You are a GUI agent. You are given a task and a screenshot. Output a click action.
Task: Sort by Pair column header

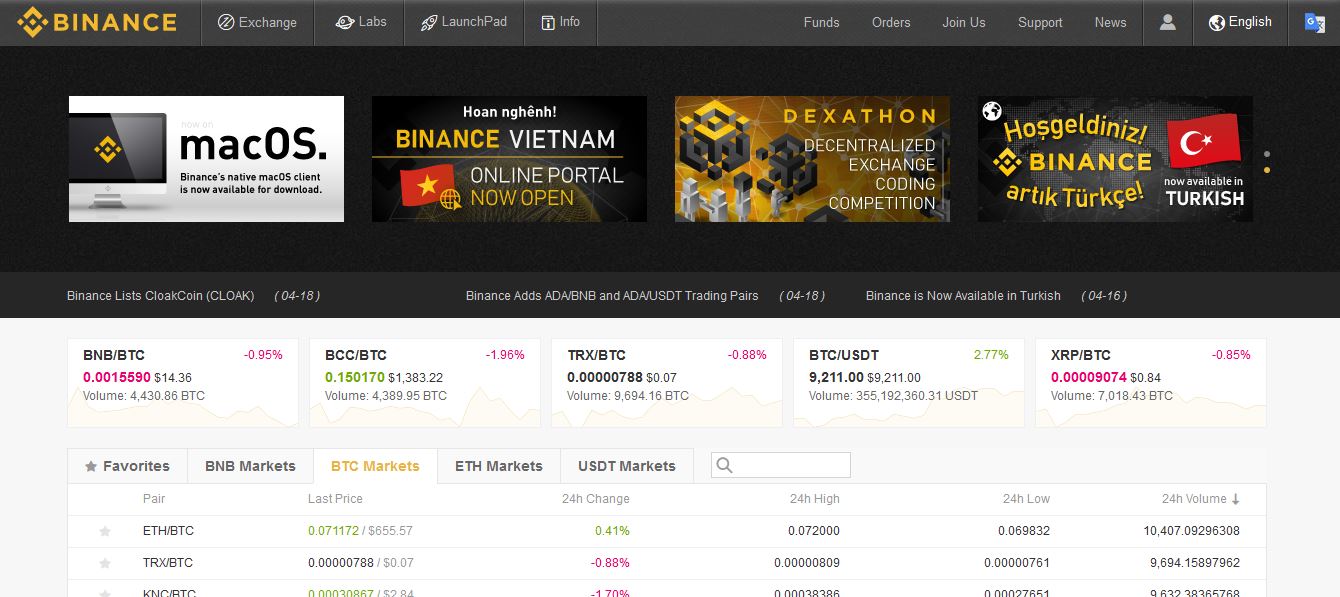pyautogui.click(x=154, y=499)
